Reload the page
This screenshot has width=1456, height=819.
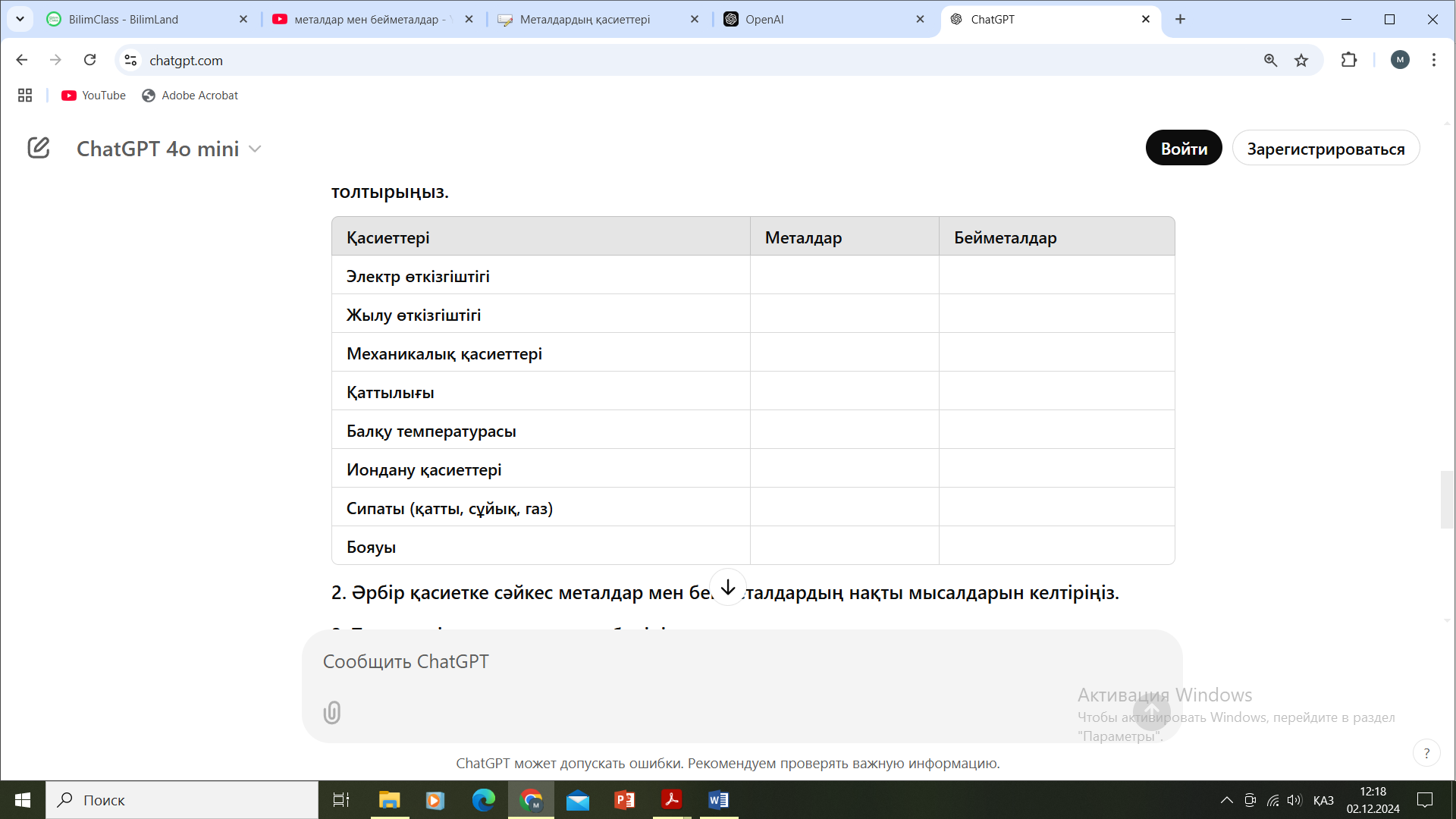(x=89, y=60)
